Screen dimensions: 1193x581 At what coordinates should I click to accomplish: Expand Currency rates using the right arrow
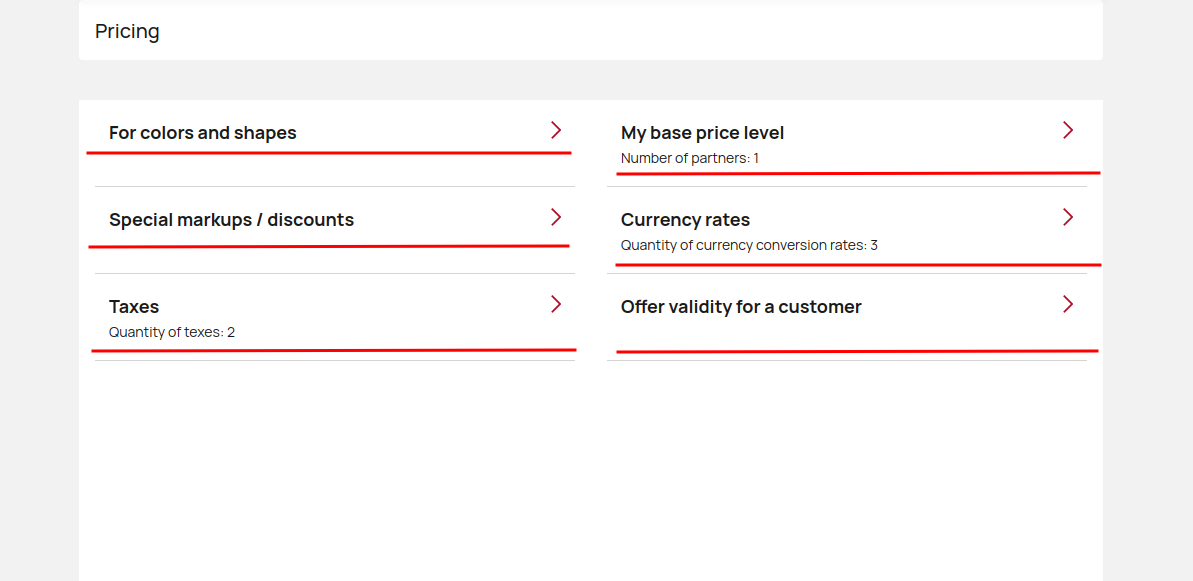(1068, 217)
